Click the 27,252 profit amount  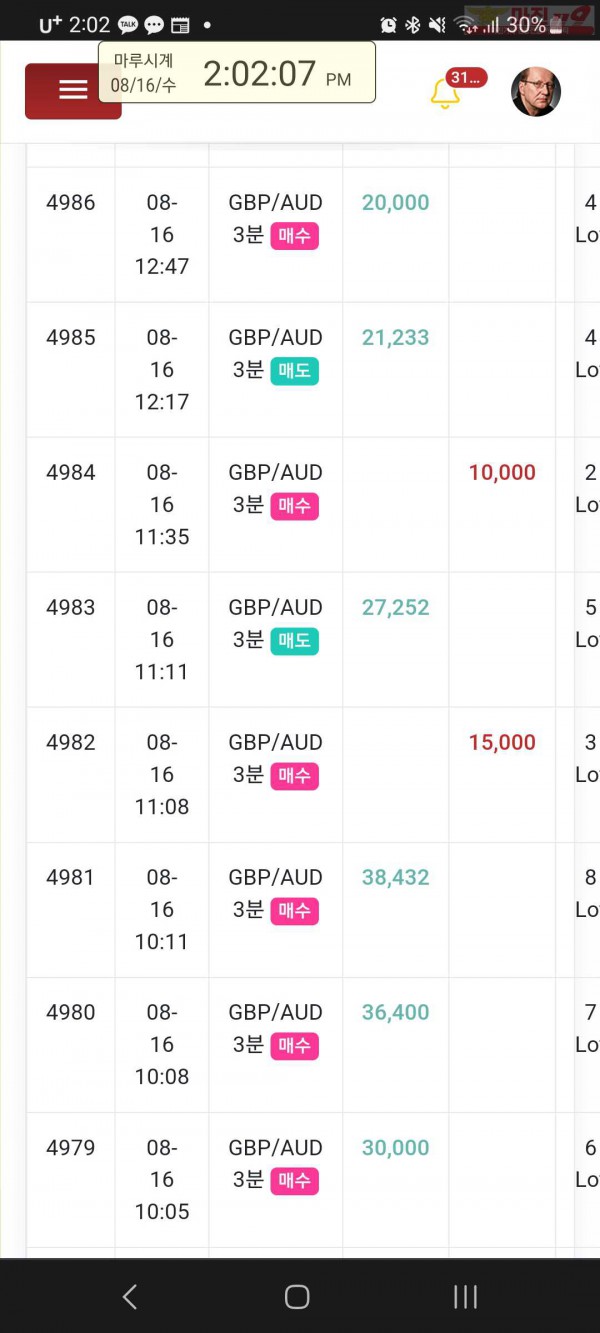coord(396,608)
